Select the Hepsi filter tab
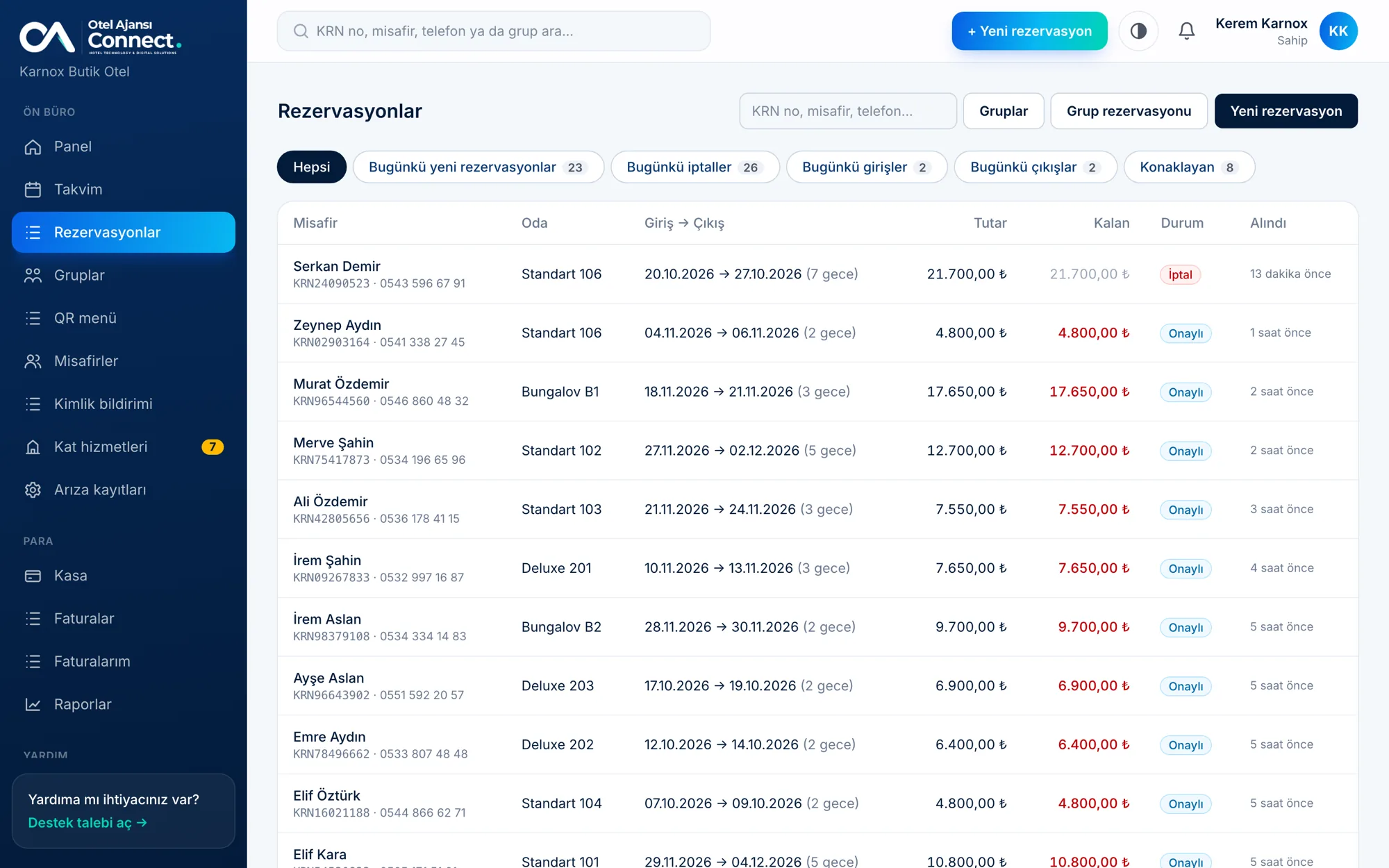Screen dimensions: 1389x868 point(312,167)
